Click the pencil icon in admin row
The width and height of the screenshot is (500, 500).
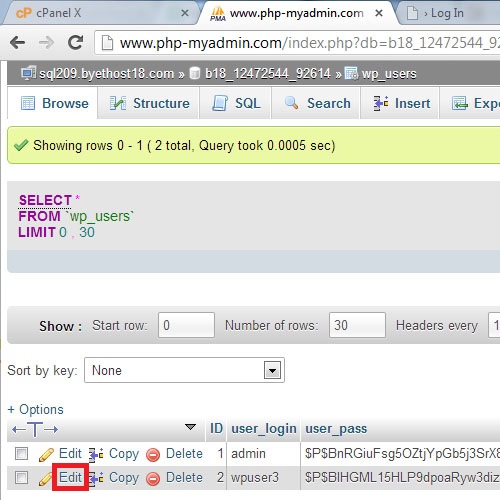click(x=46, y=454)
